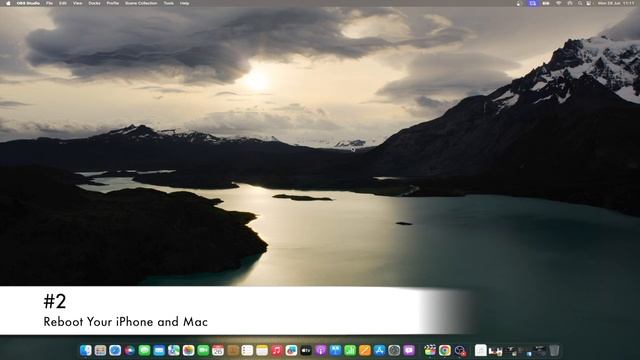The width and height of the screenshot is (640, 360).
Task: Open Freeform app in the Dock
Action: pyautogui.click(x=291, y=350)
